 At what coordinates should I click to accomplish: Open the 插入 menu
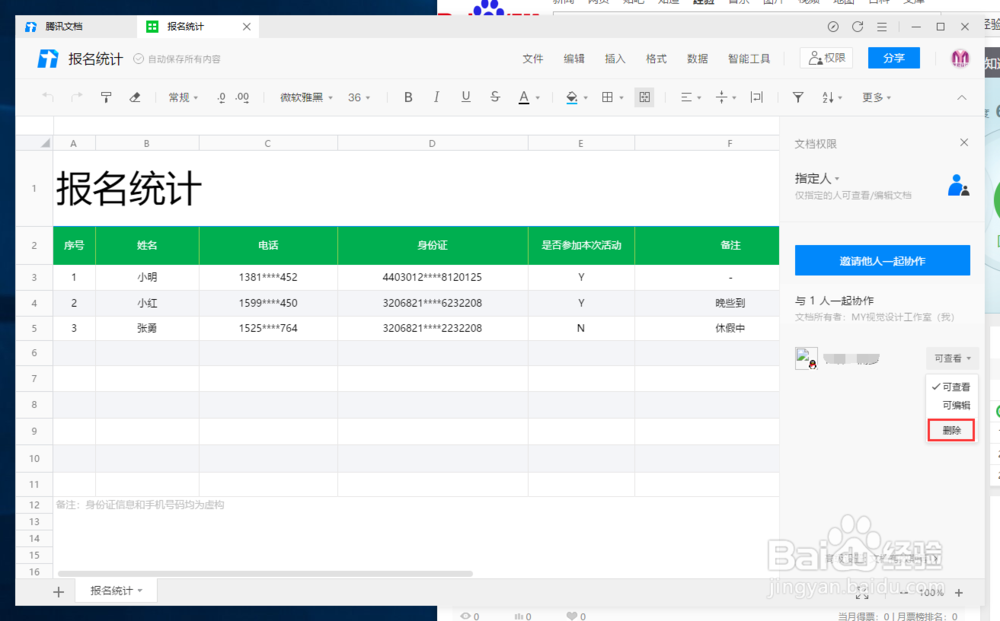coord(615,59)
